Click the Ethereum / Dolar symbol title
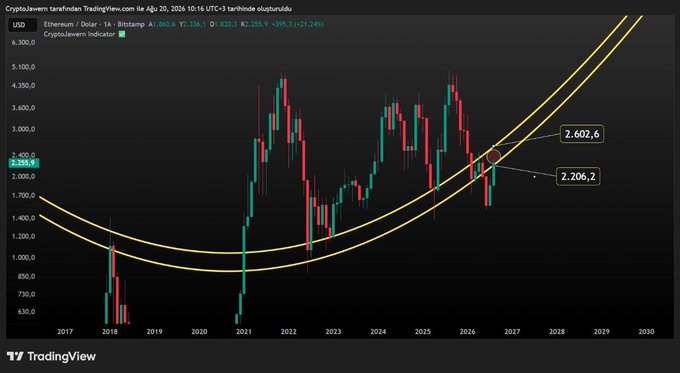Viewport: 680px width, 373px height. click(94, 25)
